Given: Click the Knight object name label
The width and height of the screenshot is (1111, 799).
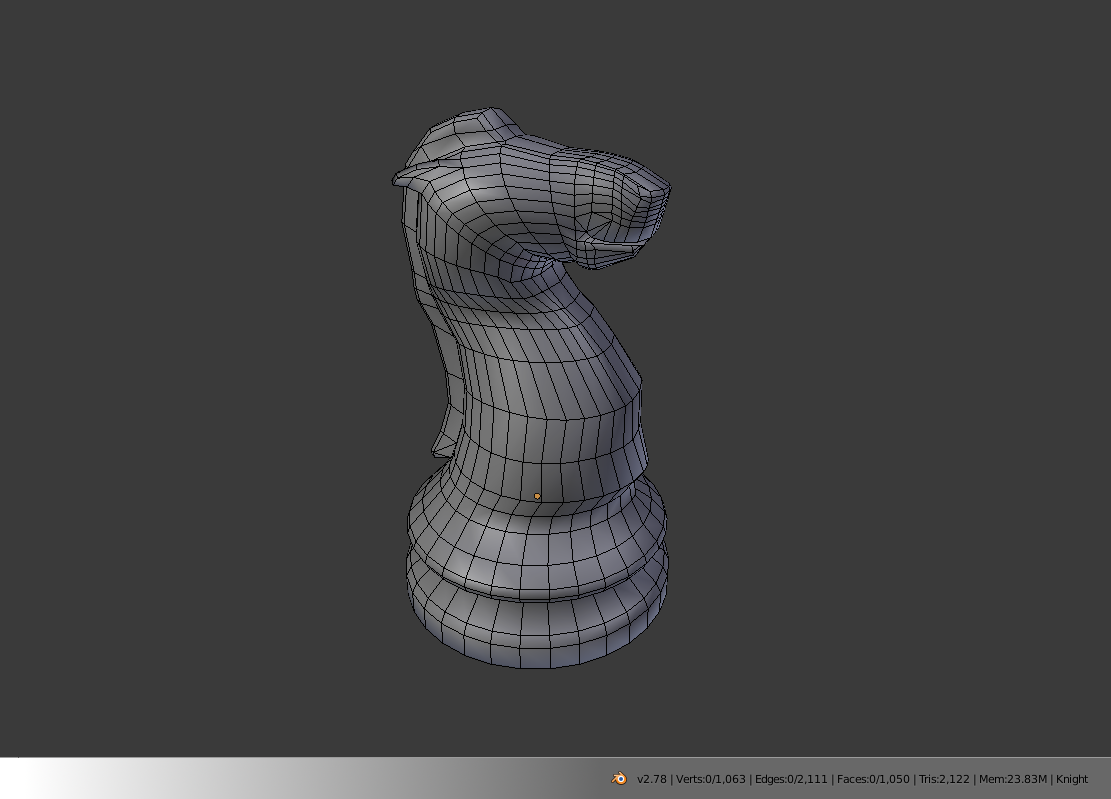Looking at the screenshot, I should [1071, 779].
